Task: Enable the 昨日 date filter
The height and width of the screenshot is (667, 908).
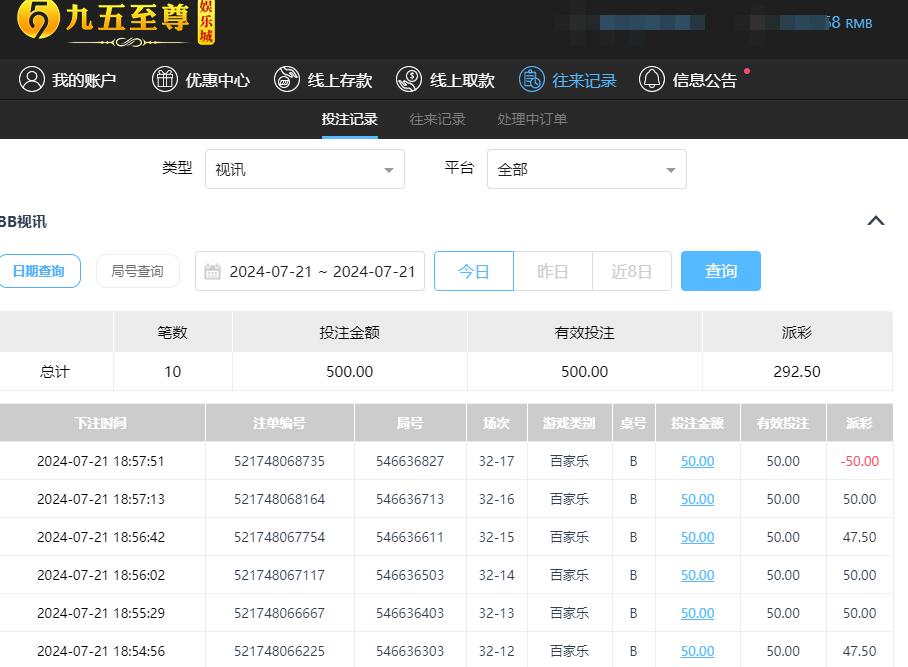Action: coord(553,270)
